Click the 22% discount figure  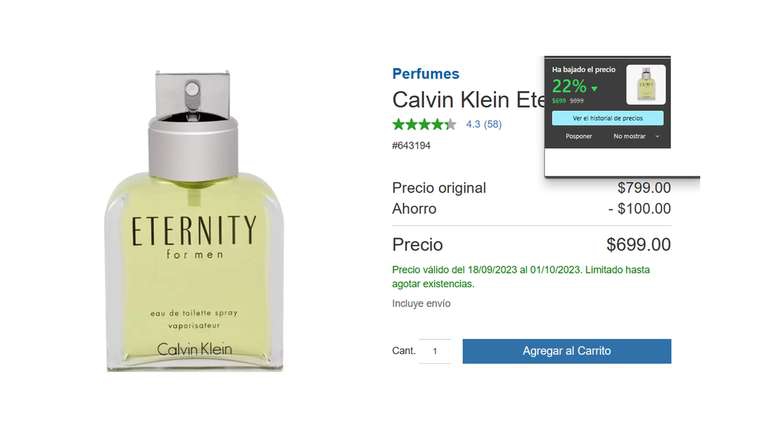tap(569, 87)
